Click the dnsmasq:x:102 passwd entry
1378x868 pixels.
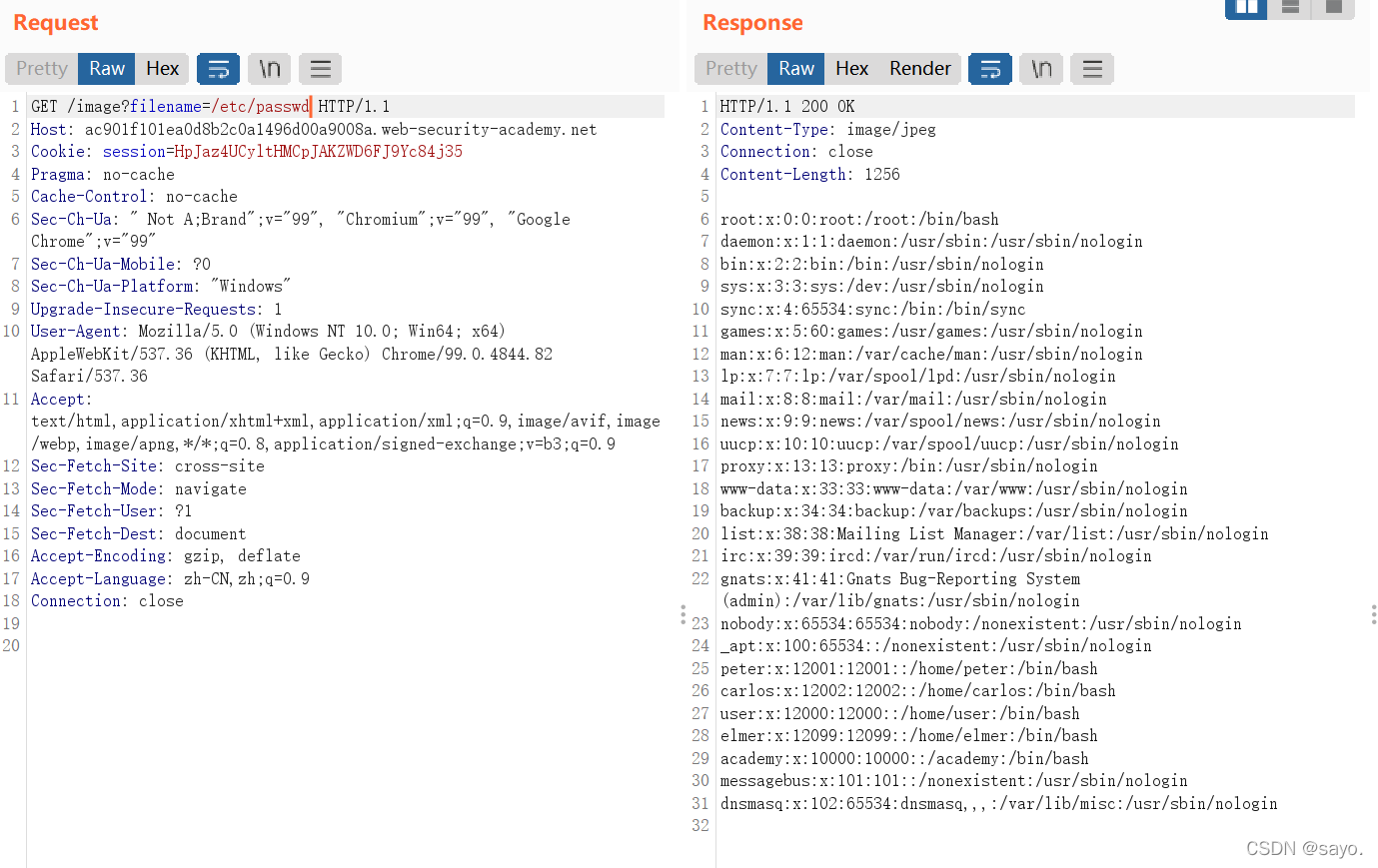pos(999,803)
